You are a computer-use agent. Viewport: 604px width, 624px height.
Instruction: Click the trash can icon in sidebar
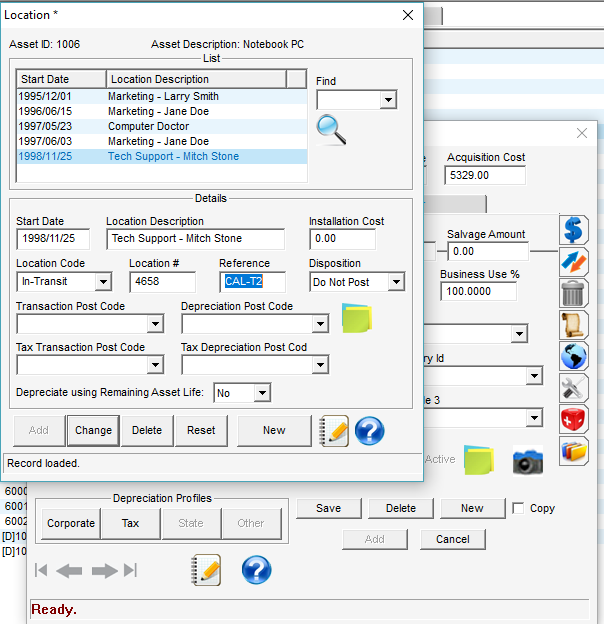[573, 293]
